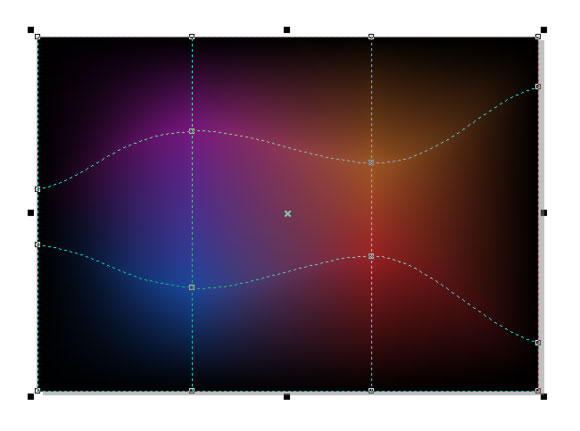Select the bottom-left corner mesh node
This screenshot has height=431, width=580.
pyautogui.click(x=37, y=391)
